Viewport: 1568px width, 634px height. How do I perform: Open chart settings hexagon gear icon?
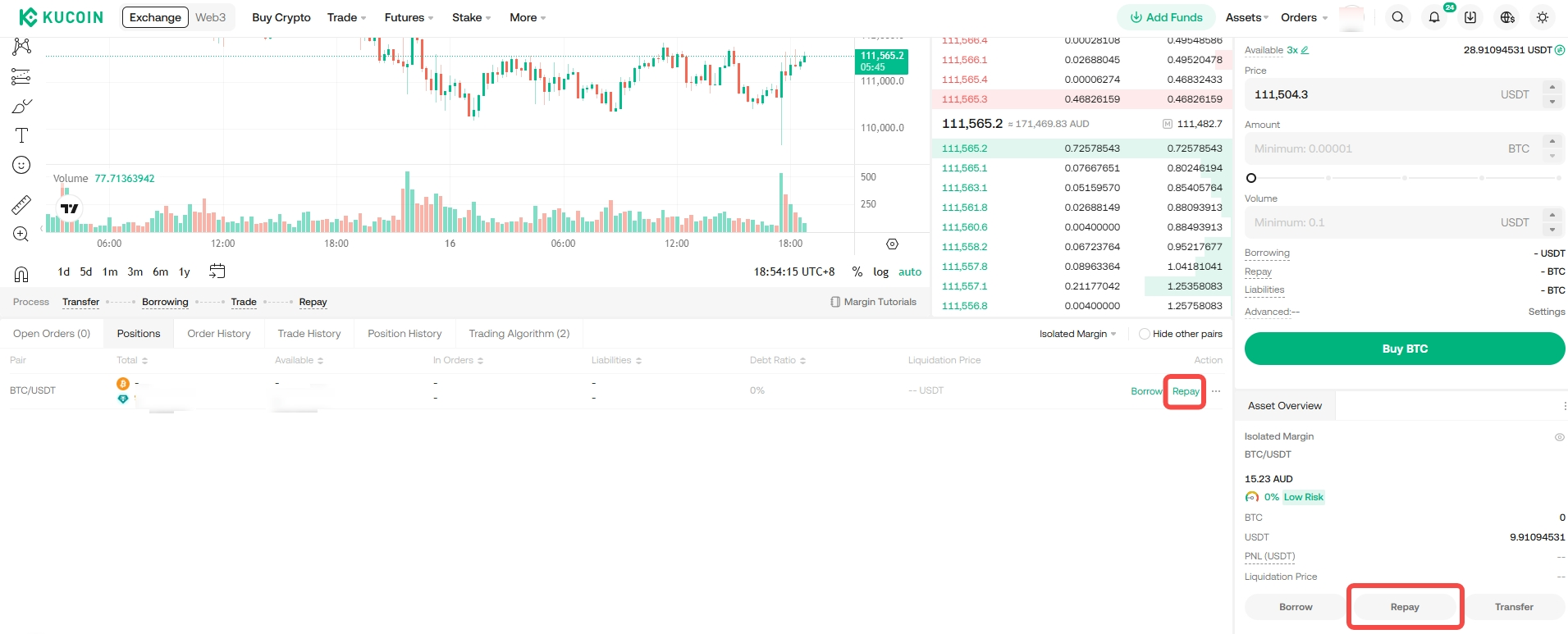pos(892,244)
